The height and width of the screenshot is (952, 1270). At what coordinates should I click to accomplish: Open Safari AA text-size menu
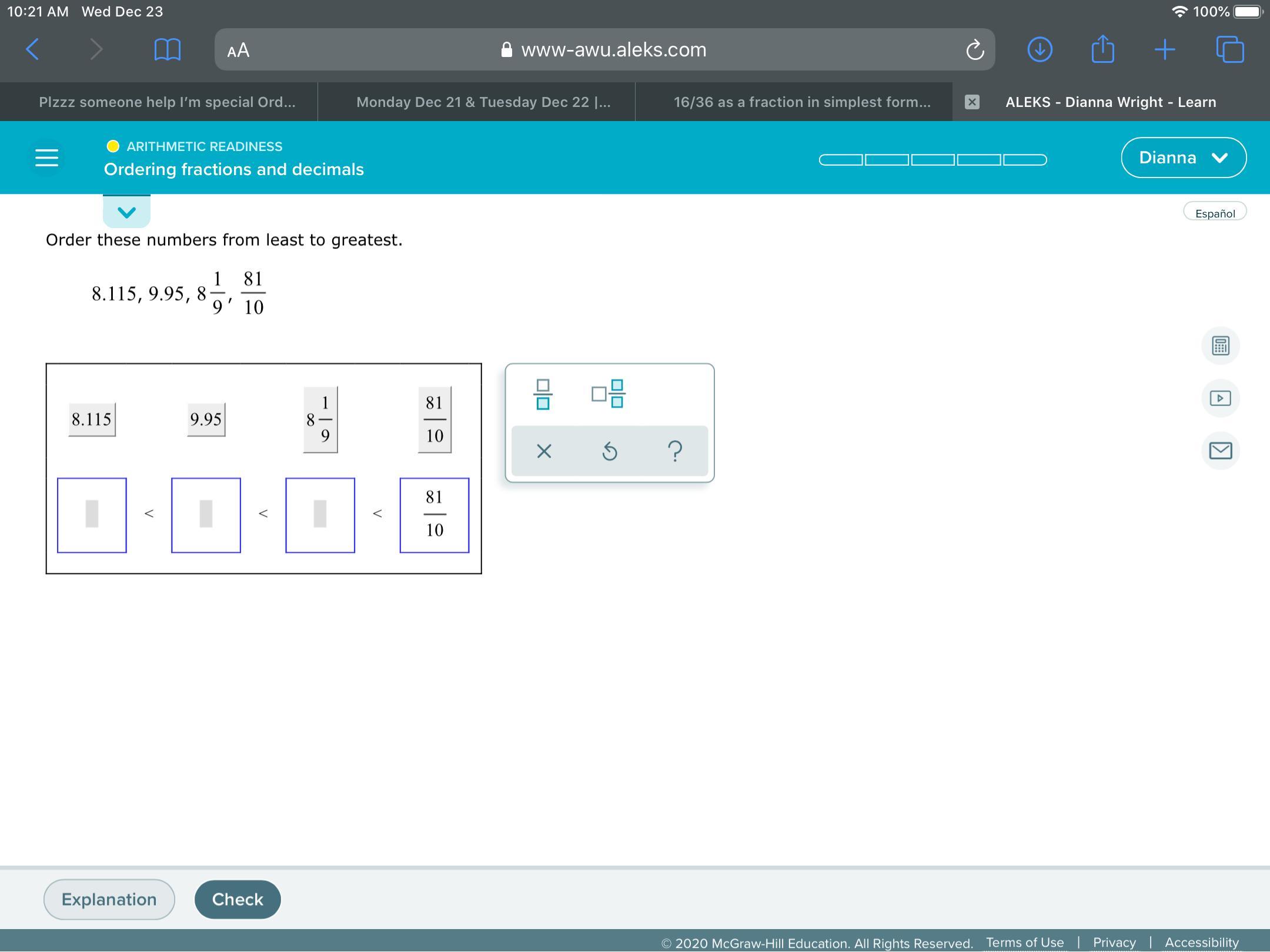tap(238, 51)
